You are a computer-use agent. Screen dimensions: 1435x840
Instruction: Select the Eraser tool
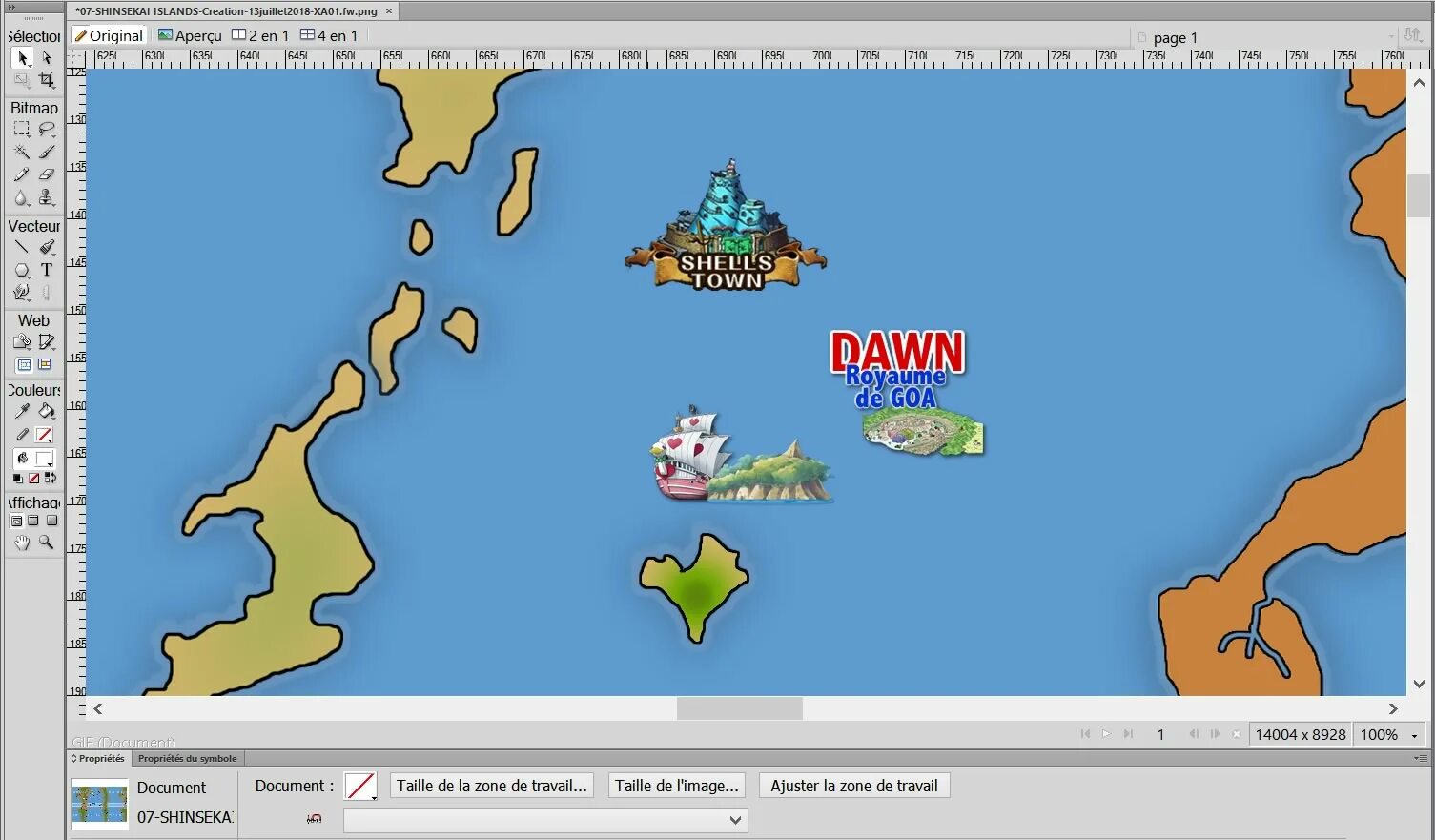pyautogui.click(x=46, y=174)
